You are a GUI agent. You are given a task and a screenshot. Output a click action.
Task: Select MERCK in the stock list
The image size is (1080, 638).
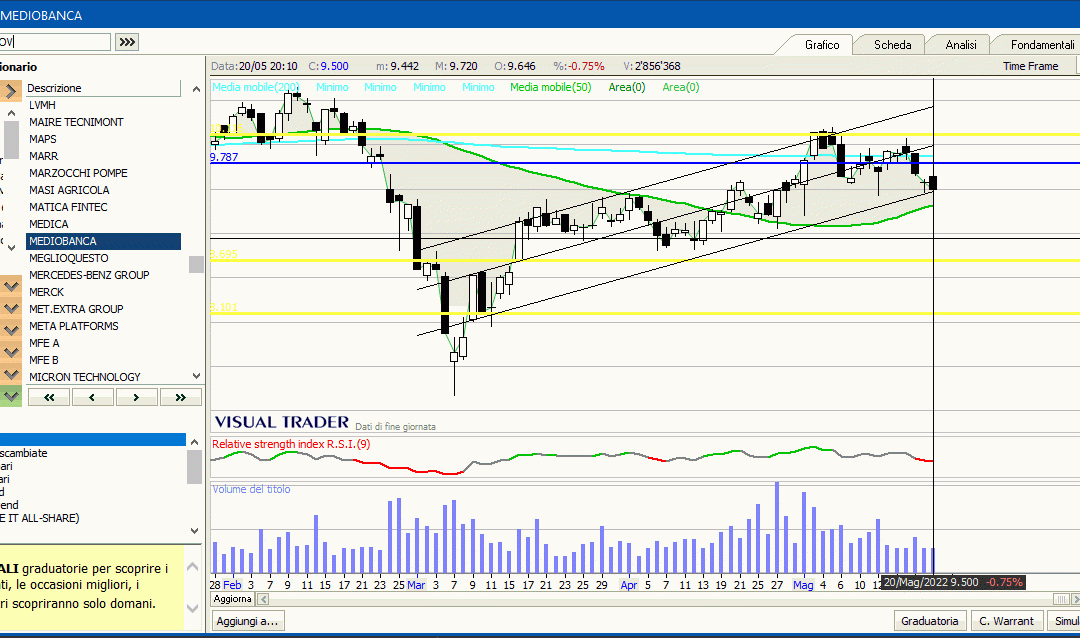click(103, 292)
